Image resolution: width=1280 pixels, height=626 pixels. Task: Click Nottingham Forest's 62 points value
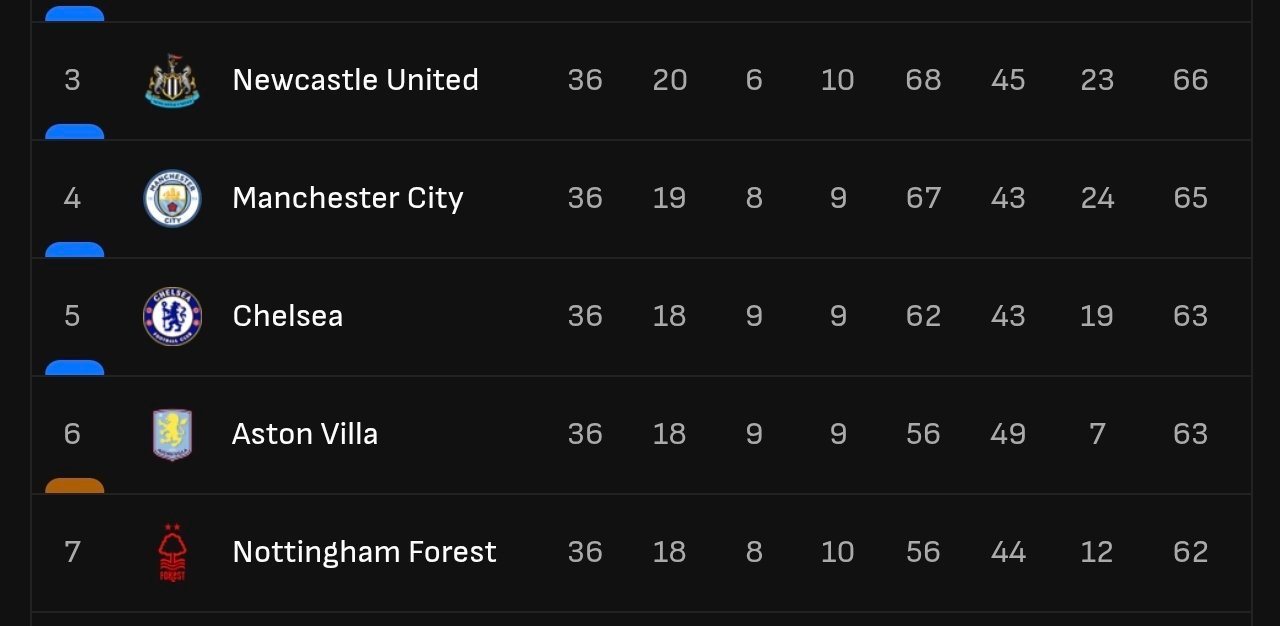click(x=1190, y=552)
